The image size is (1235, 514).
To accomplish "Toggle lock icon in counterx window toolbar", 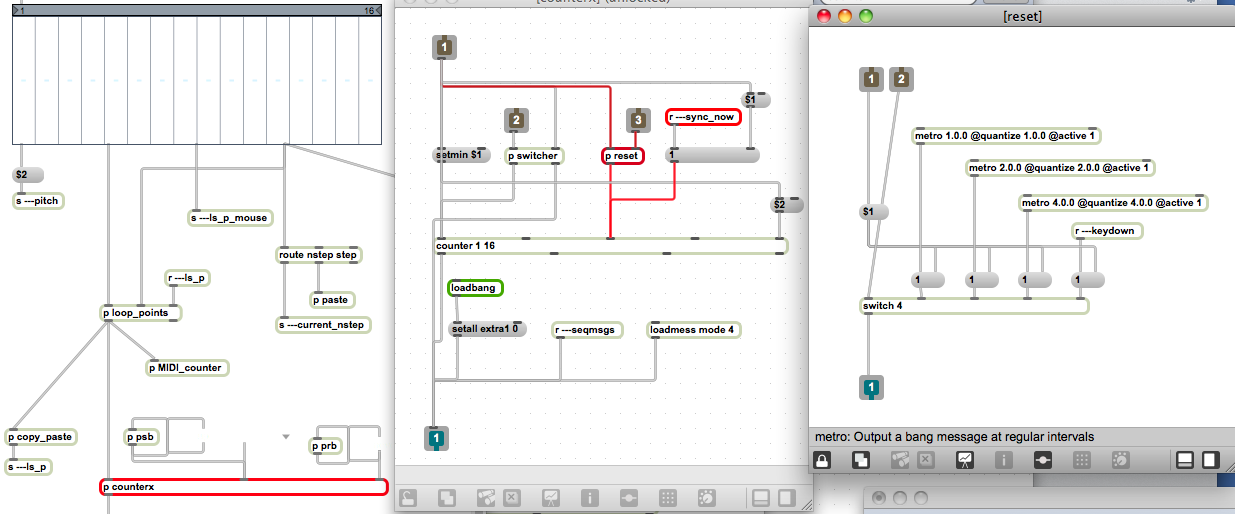I will [x=409, y=496].
